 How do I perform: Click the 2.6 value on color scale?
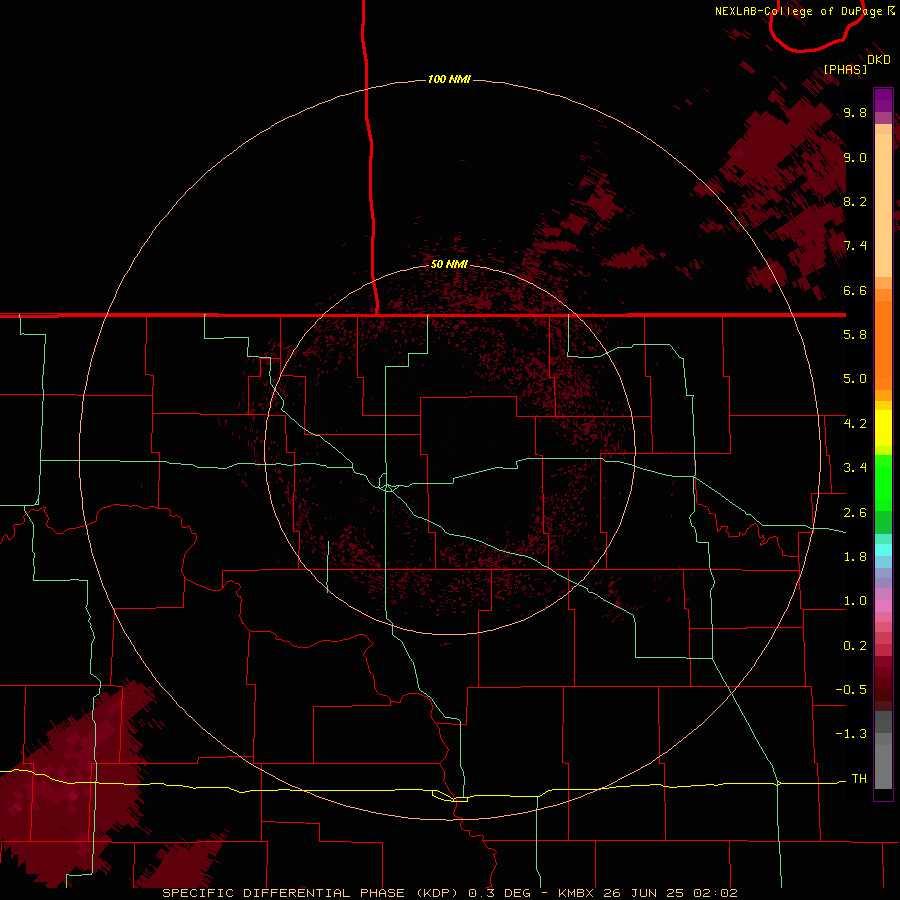click(855, 513)
